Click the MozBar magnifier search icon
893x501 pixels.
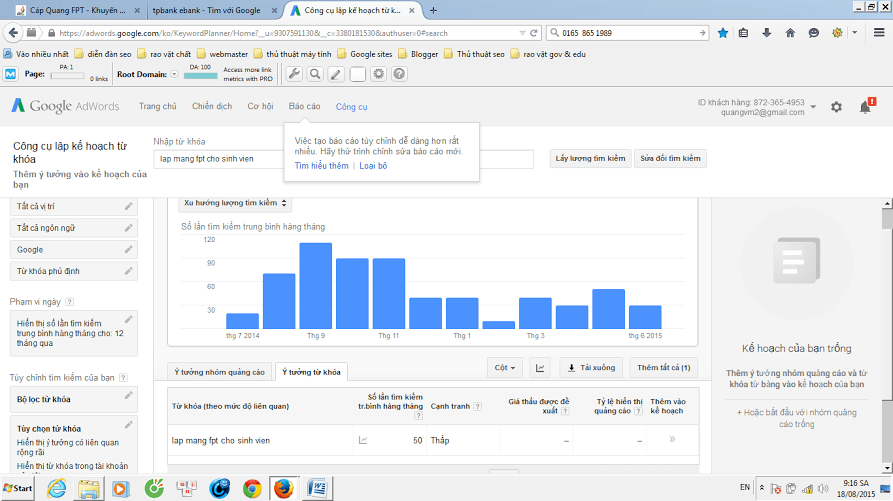click(315, 74)
